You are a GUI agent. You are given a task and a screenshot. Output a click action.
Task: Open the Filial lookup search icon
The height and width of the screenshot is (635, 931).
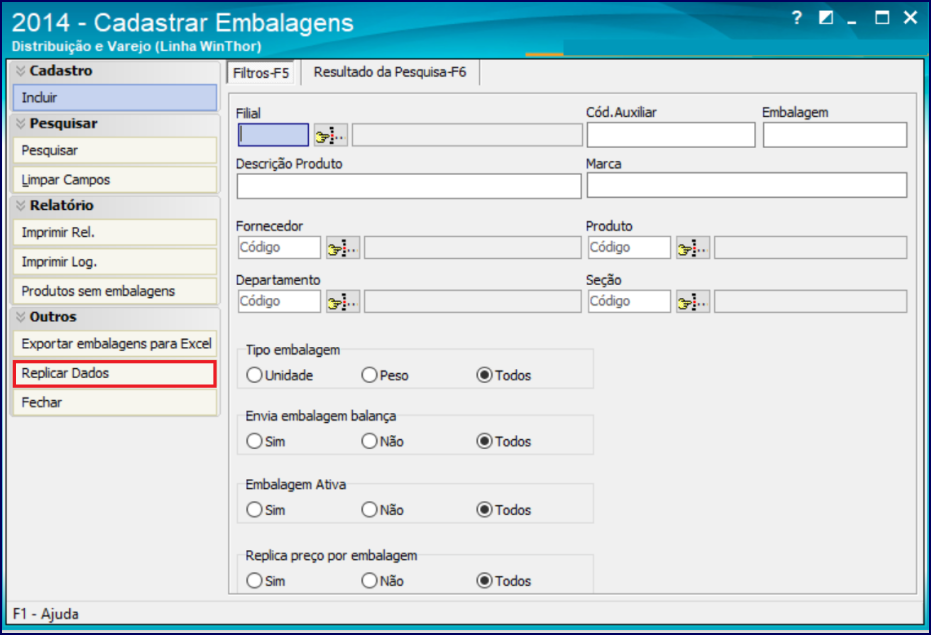point(331,135)
